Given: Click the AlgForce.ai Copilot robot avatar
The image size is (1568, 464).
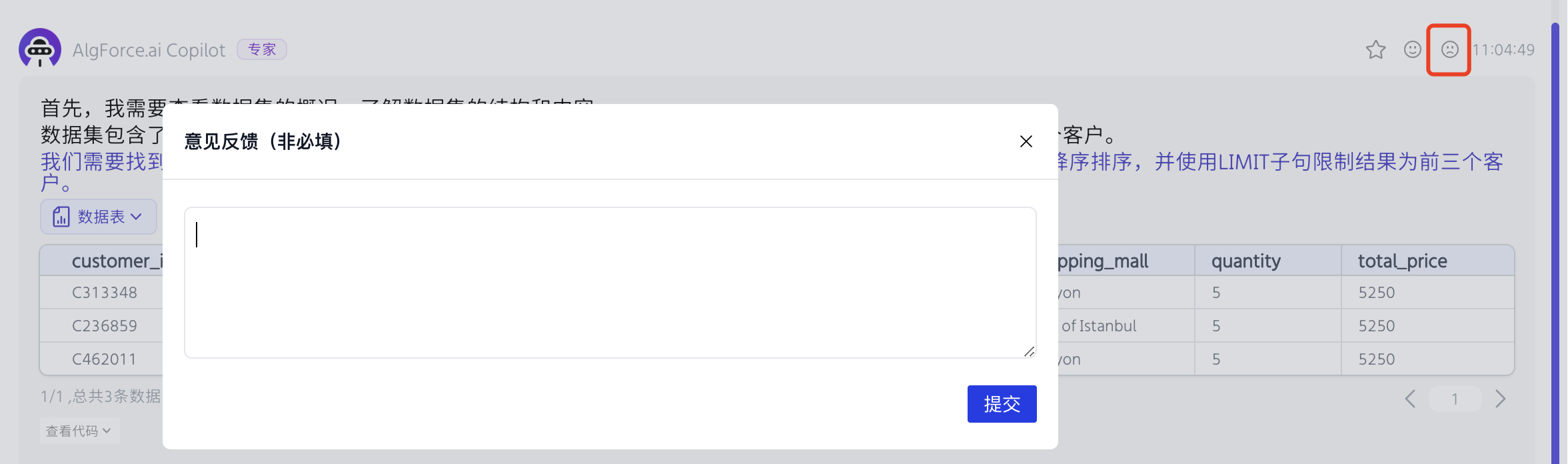Looking at the screenshot, I should (x=40, y=48).
